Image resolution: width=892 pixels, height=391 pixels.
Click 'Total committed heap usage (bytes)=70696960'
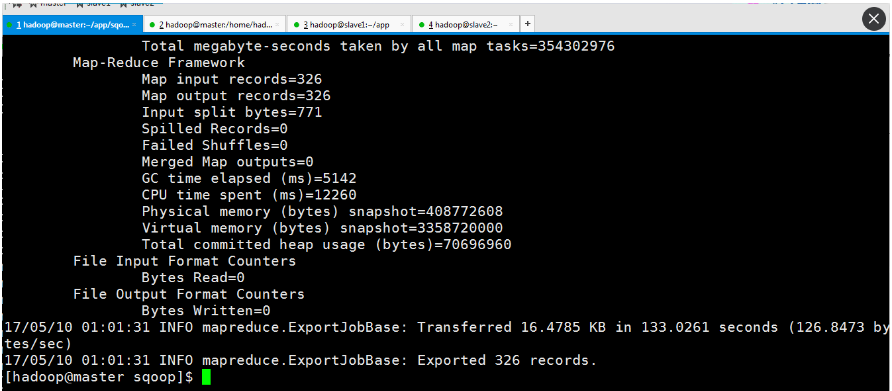(327, 245)
